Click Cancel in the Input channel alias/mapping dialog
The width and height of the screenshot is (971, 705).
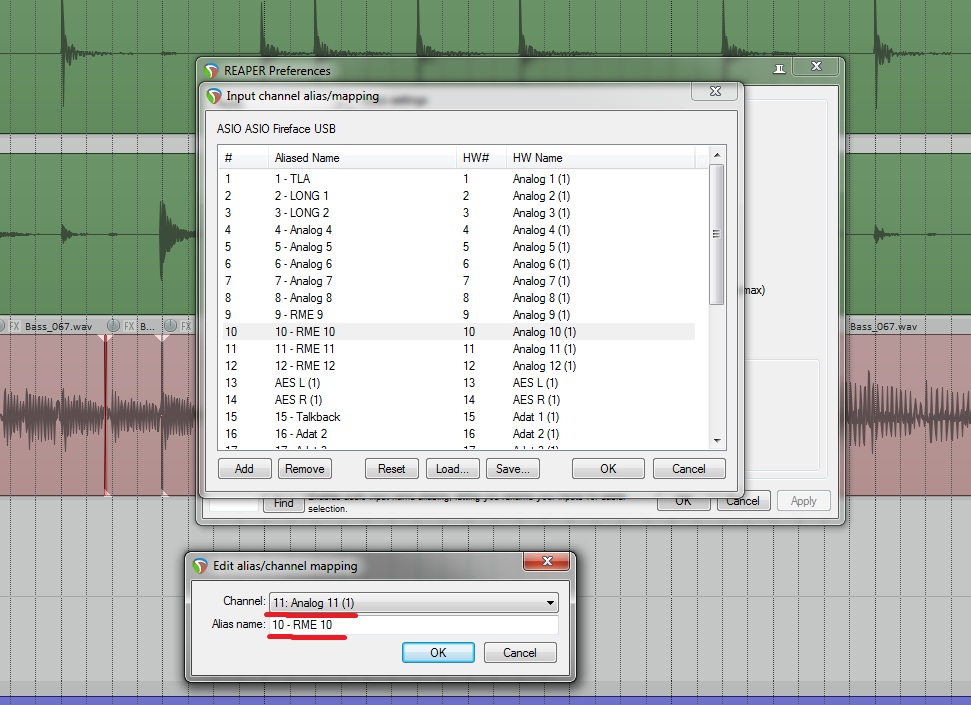[x=689, y=468]
